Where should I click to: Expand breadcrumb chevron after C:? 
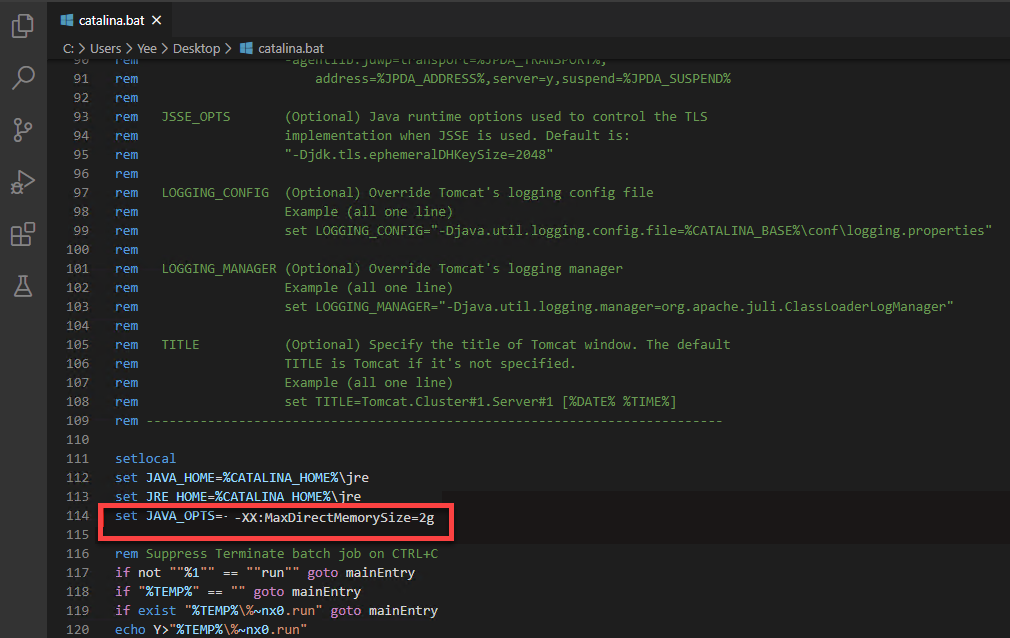[82, 48]
